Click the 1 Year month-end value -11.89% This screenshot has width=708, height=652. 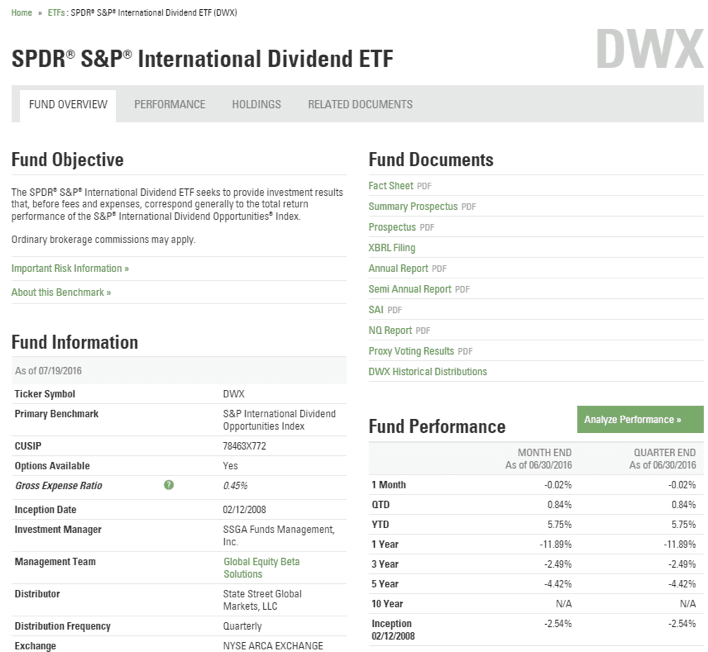click(x=555, y=545)
